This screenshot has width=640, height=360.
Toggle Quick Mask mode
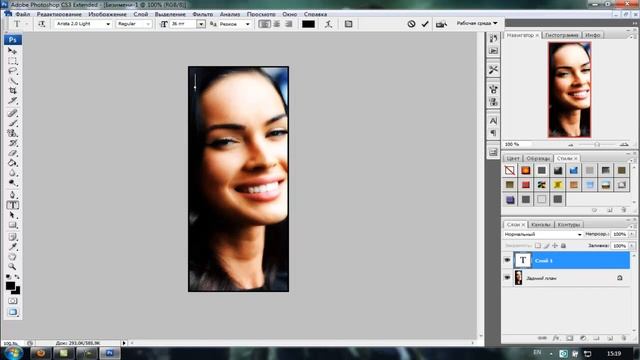[x=13, y=301]
